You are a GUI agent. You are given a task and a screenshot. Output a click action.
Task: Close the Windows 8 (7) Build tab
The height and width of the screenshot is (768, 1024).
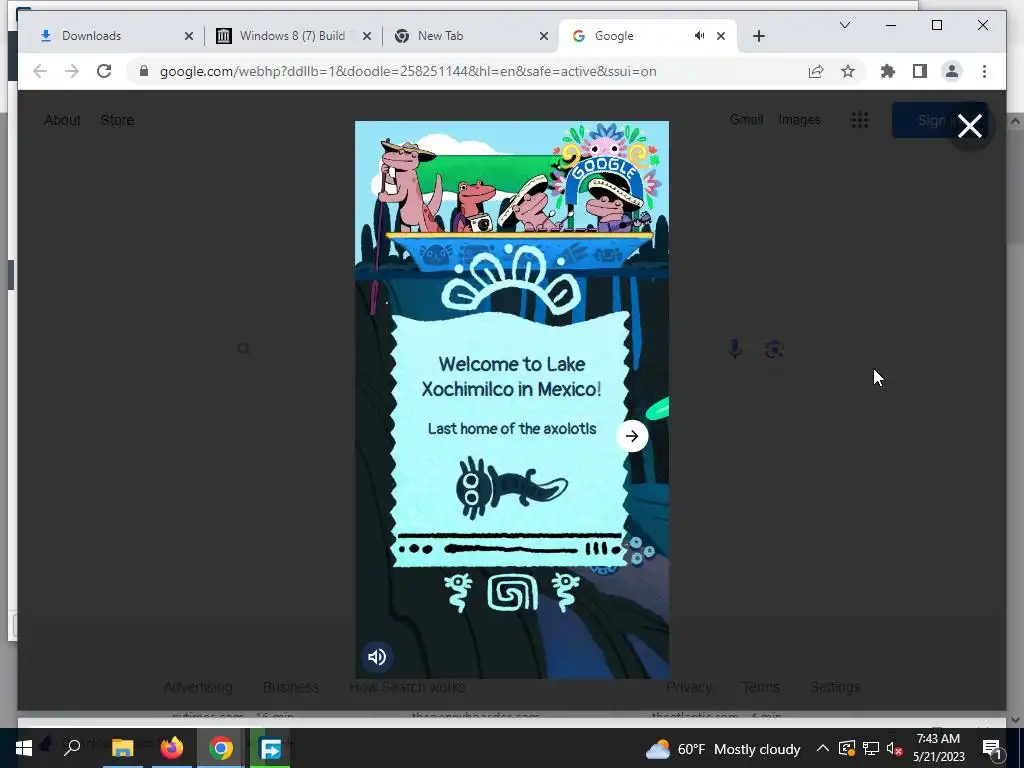click(x=366, y=36)
